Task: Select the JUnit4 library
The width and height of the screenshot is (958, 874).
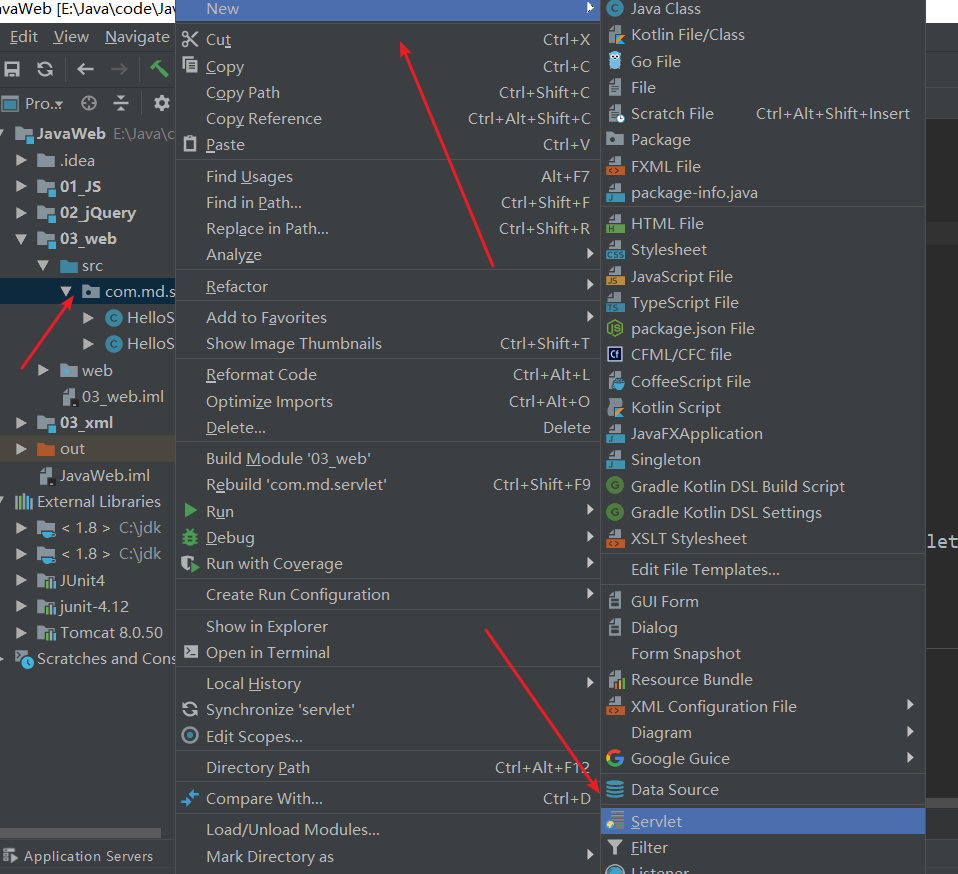Action: click(x=82, y=580)
